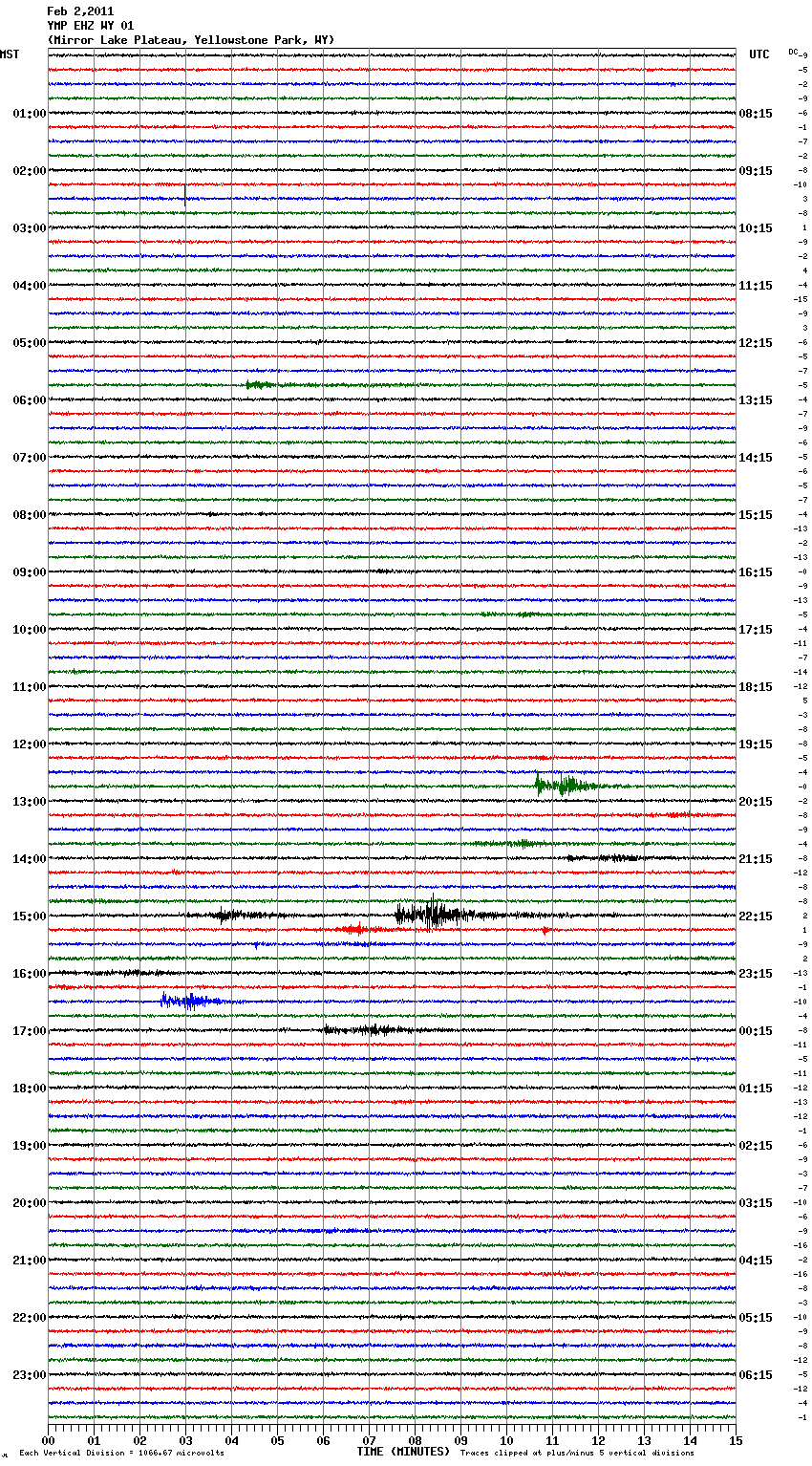Click the '17:15' UTC time label
Screen dimensions: 812x1466
pyautogui.click(x=756, y=630)
